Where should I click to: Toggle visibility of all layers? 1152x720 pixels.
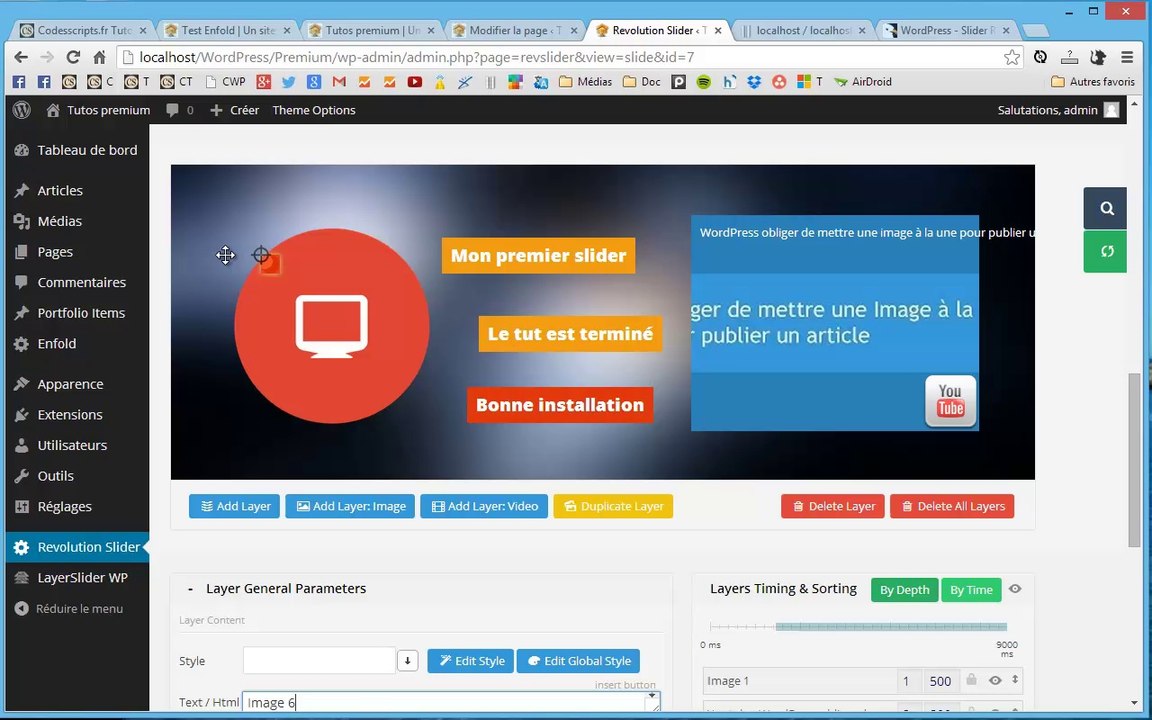click(1015, 589)
